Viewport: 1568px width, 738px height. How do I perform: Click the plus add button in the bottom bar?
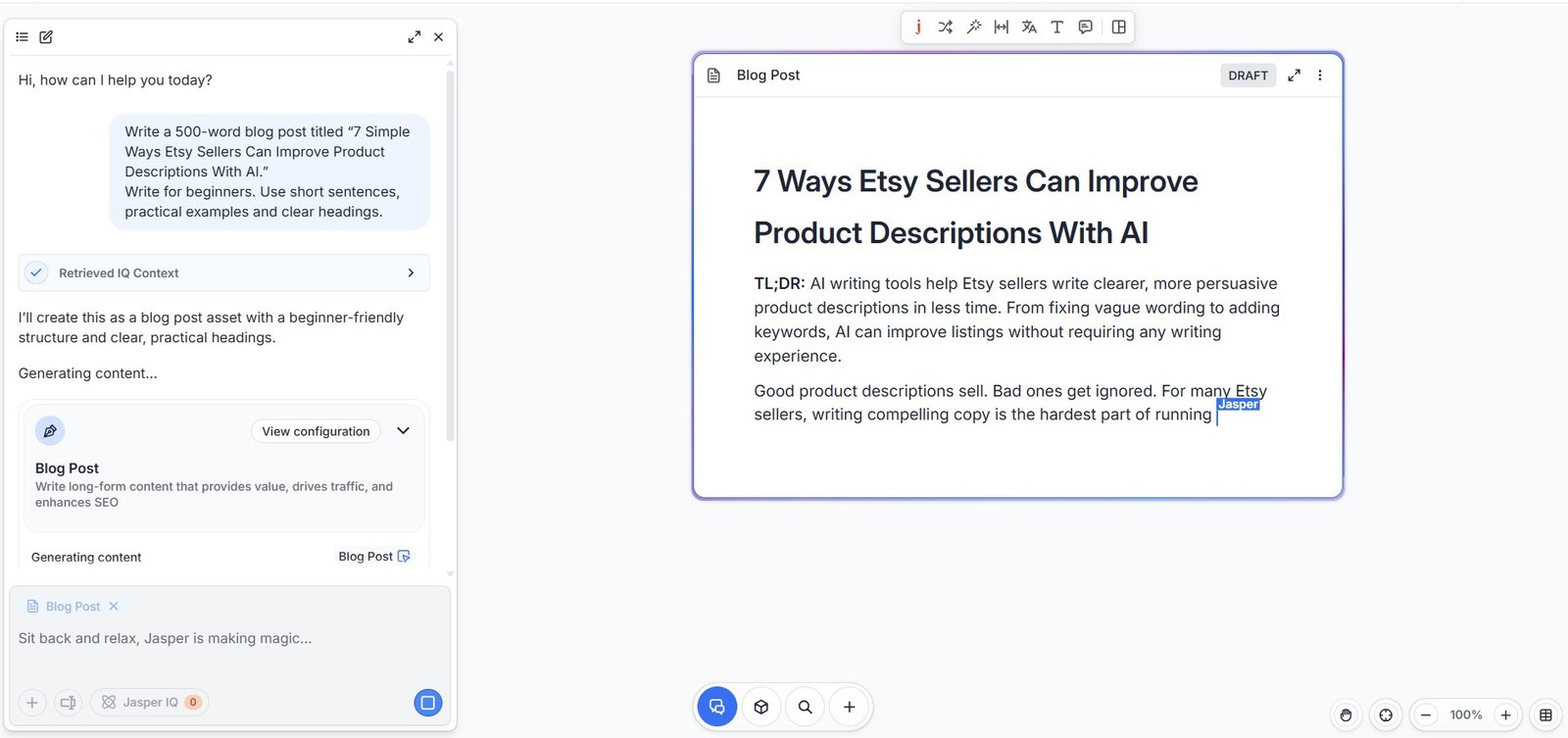click(x=850, y=707)
